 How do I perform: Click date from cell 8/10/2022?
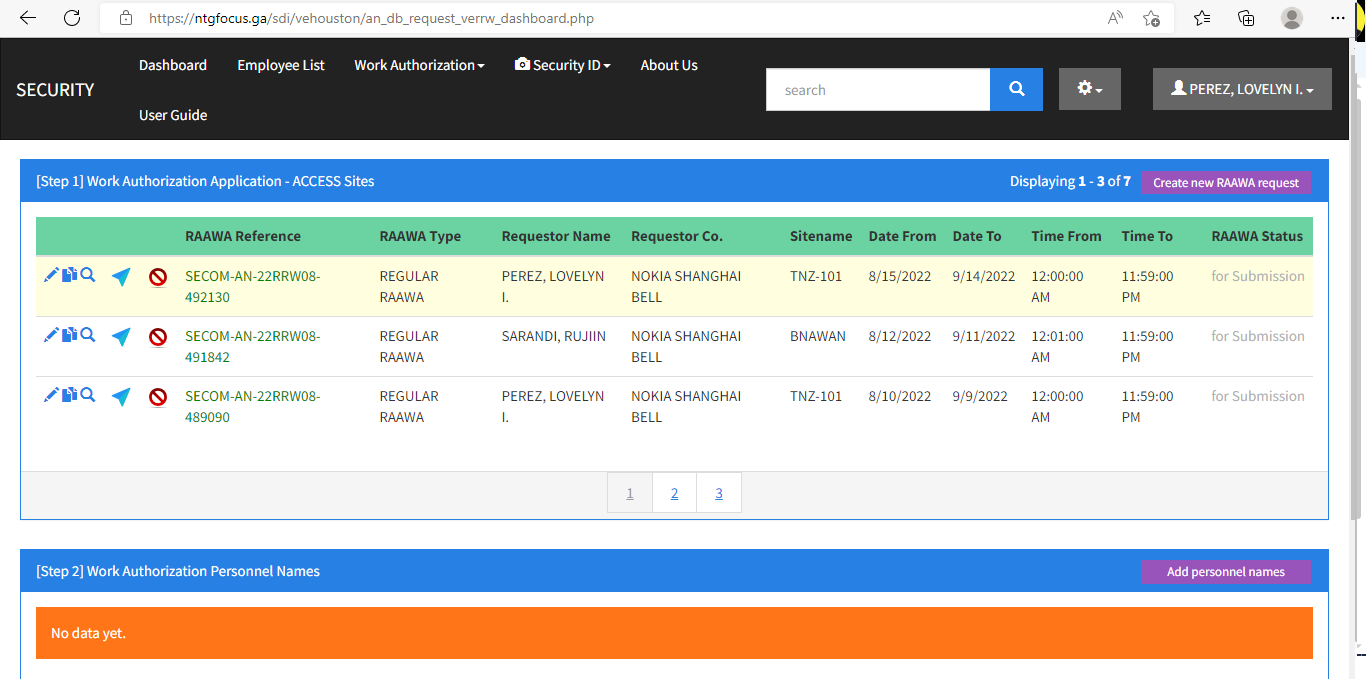coord(900,396)
